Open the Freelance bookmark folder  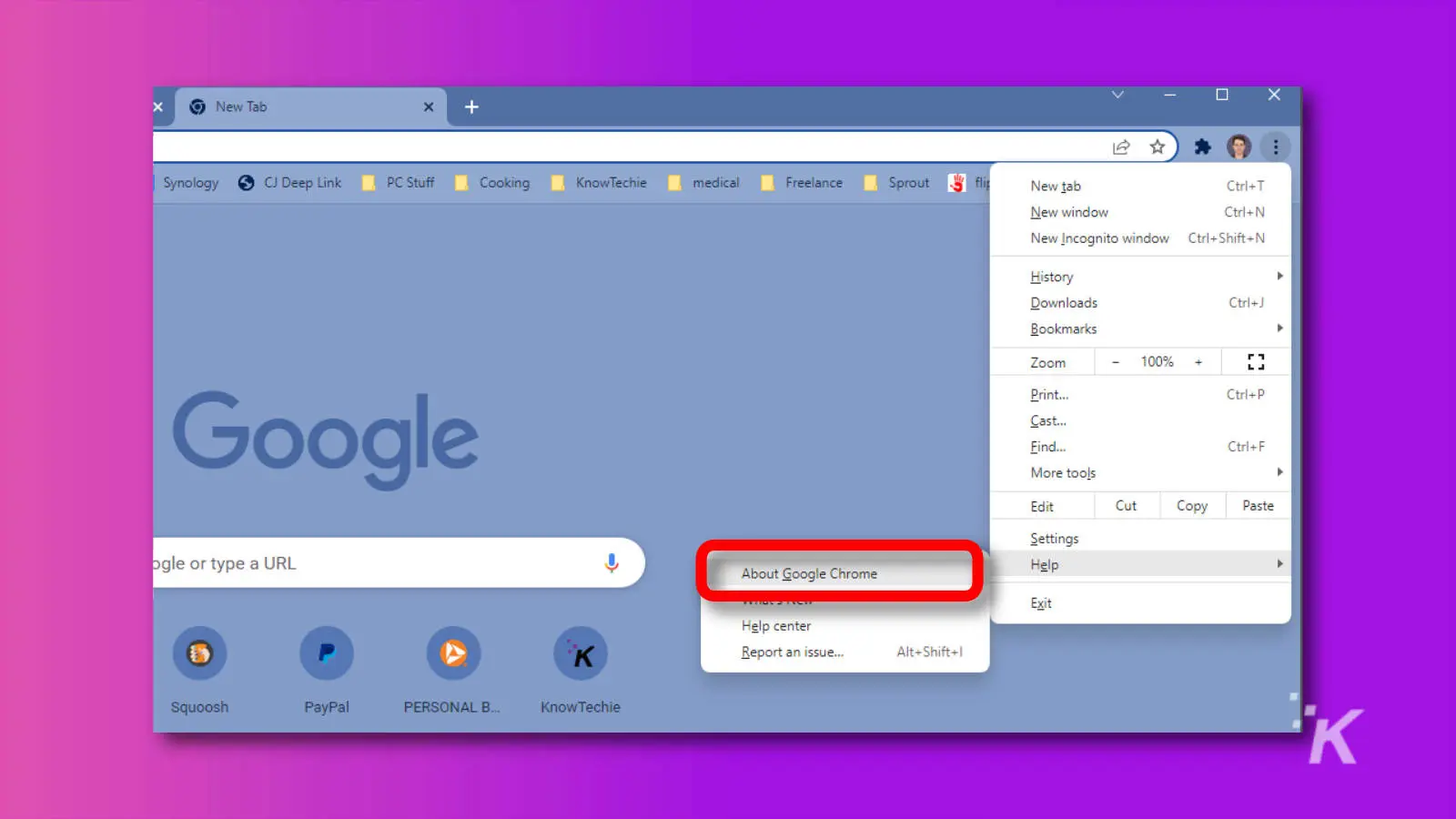click(802, 183)
